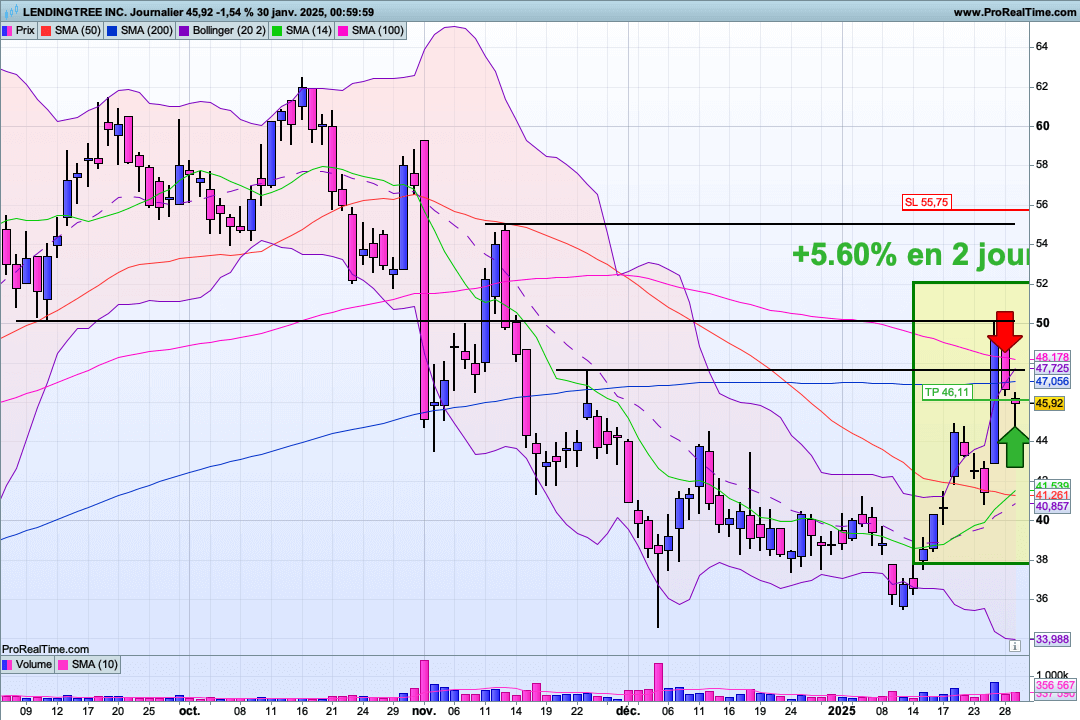This screenshot has width=1080, height=720.
Task: Click the 29 date label on time axis
Action: [x=393, y=711]
